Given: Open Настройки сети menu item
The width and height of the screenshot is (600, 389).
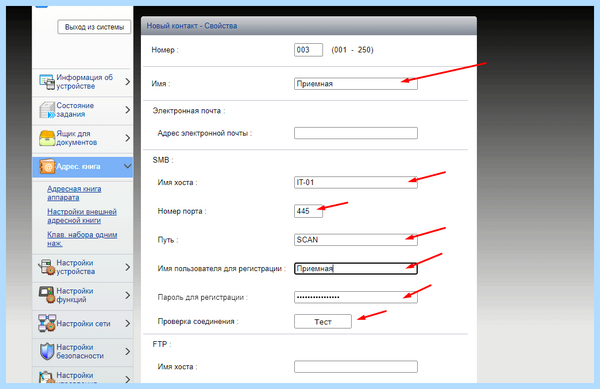Looking at the screenshot, I should tap(83, 324).
